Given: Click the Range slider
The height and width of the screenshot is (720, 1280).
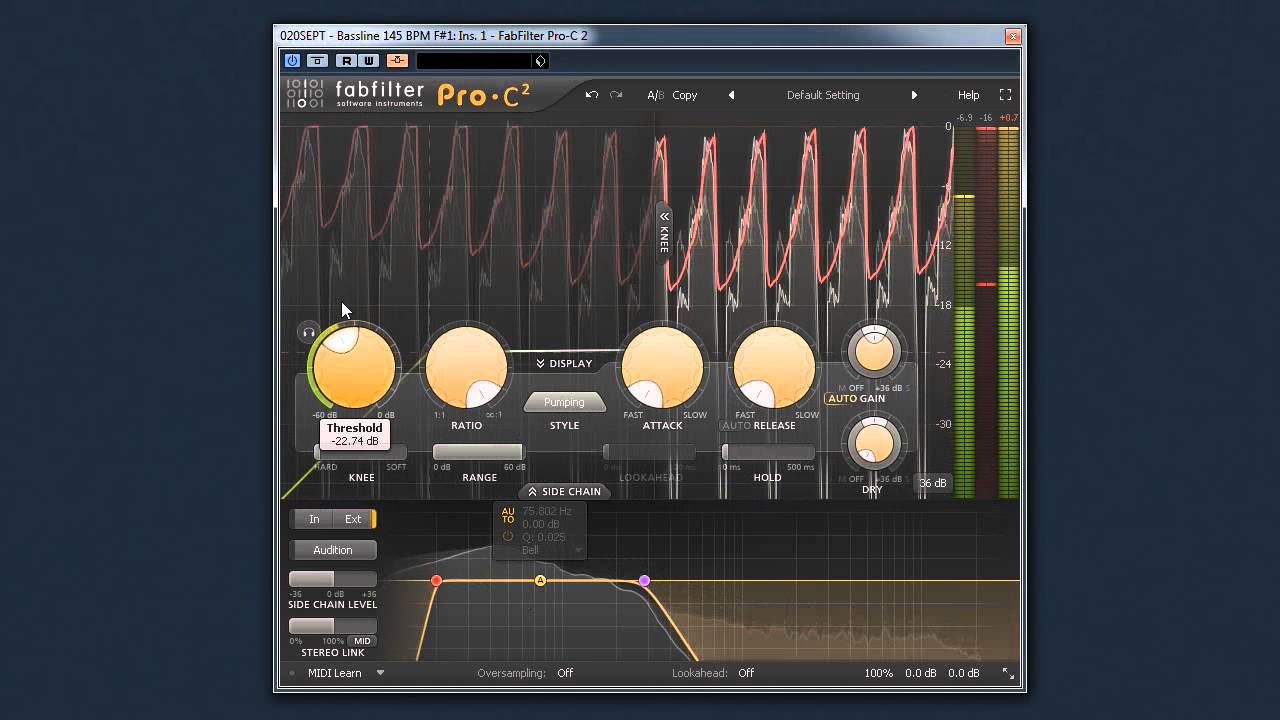Looking at the screenshot, I should click(478, 452).
